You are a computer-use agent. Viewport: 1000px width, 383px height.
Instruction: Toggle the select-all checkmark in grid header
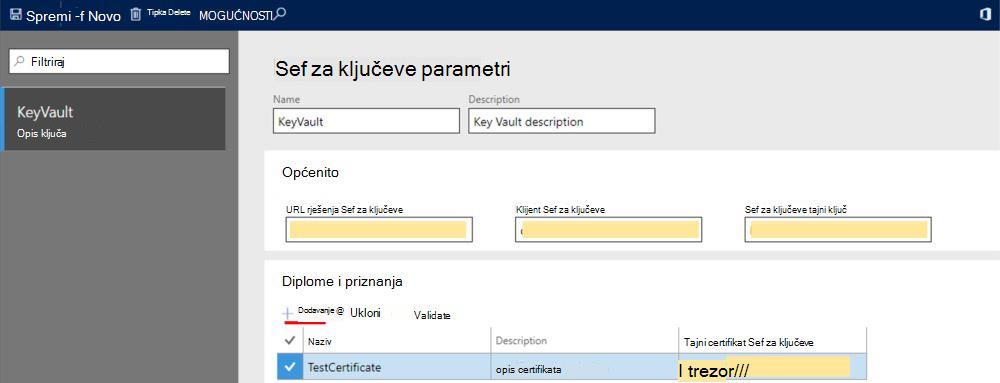tap(290, 341)
